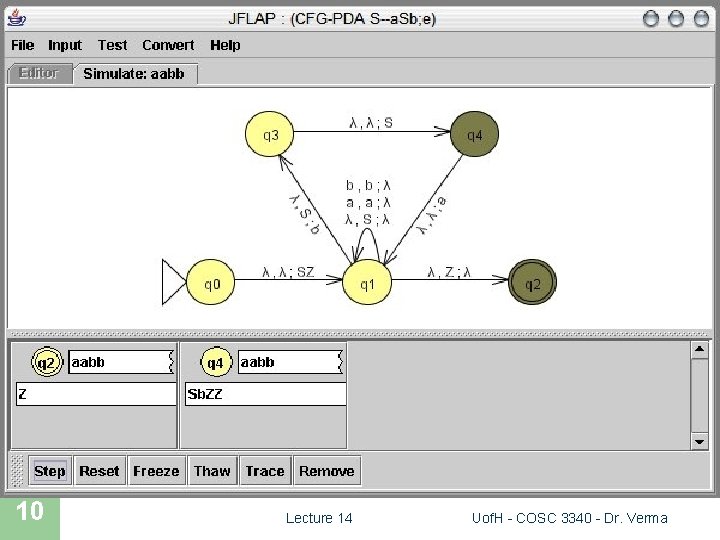Click the Reset button
This screenshot has height=540, width=720.
pos(99,471)
